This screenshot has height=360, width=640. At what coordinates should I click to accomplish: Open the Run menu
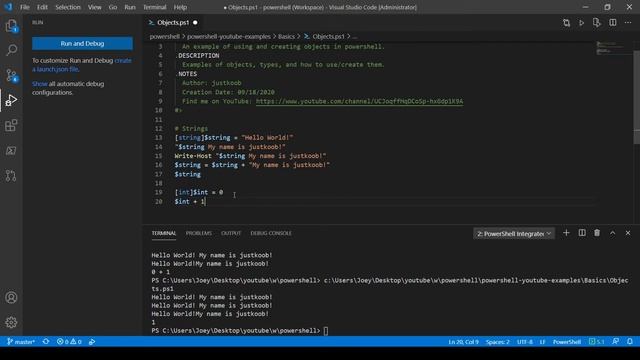130,7
